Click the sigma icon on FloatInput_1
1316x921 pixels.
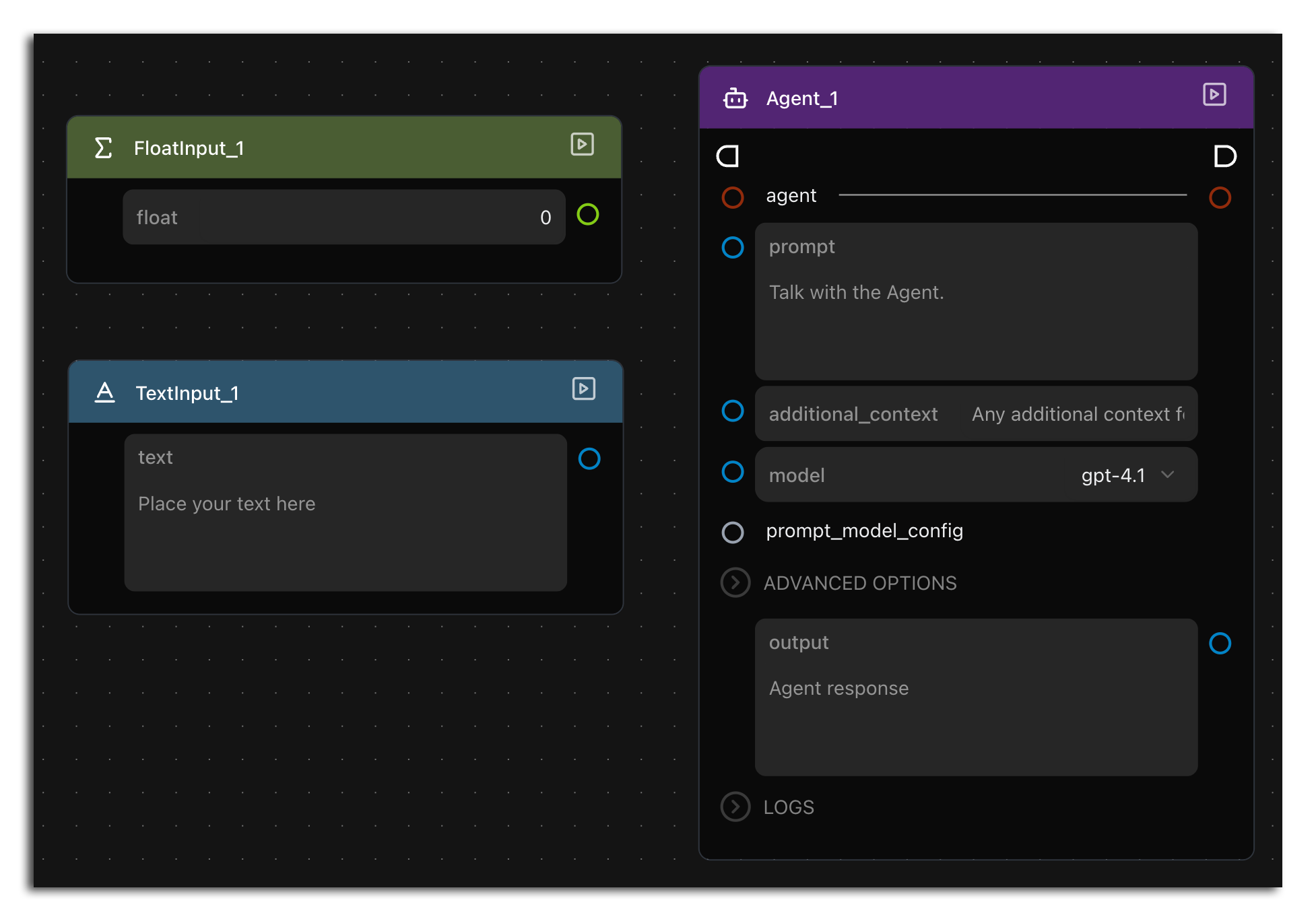[x=103, y=147]
